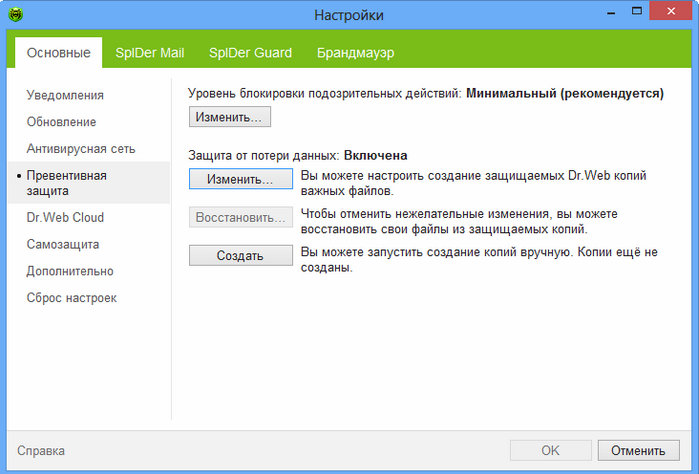Click the disabled Восстановить button

[241, 217]
